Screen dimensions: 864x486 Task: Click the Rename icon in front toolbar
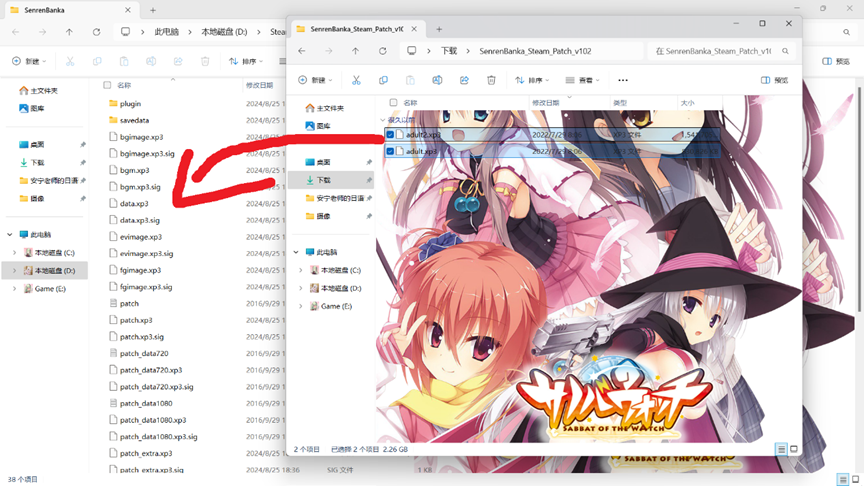click(437, 80)
